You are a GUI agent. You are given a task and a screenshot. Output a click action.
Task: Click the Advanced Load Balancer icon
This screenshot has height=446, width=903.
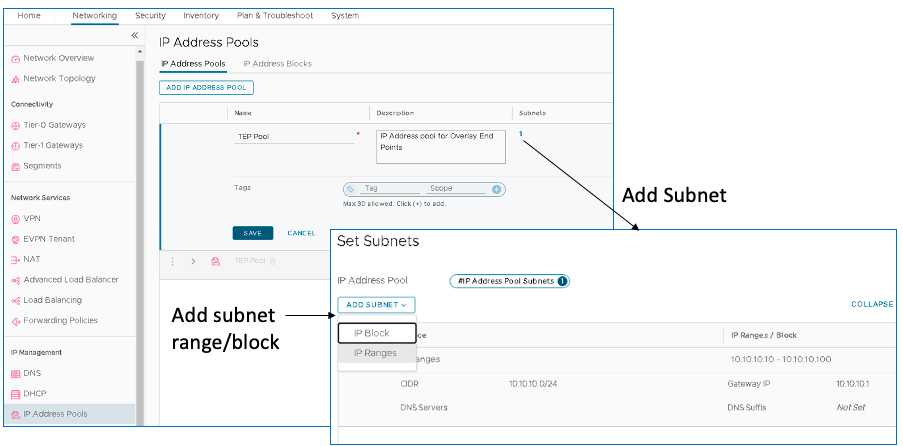pos(15,280)
